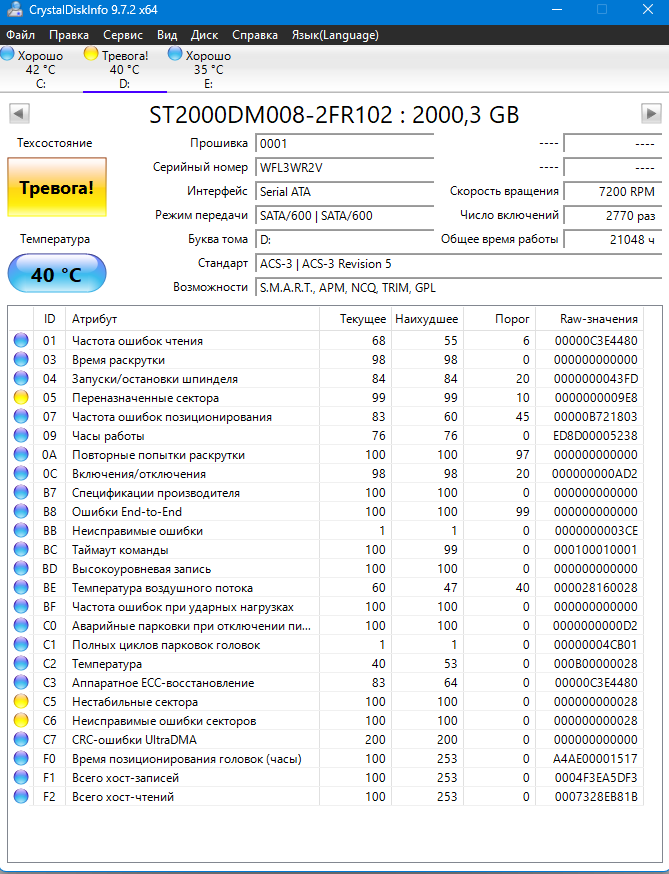Click the Возможности field S.M.A.R.T., APM, NCQ

point(458,287)
